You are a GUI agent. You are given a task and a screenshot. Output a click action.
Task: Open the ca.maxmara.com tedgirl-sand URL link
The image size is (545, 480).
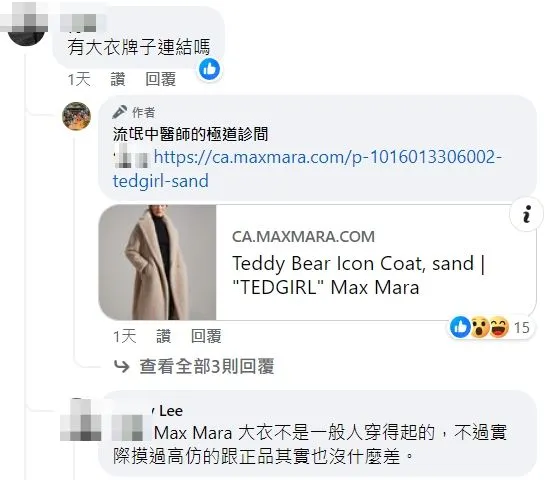coord(307,169)
